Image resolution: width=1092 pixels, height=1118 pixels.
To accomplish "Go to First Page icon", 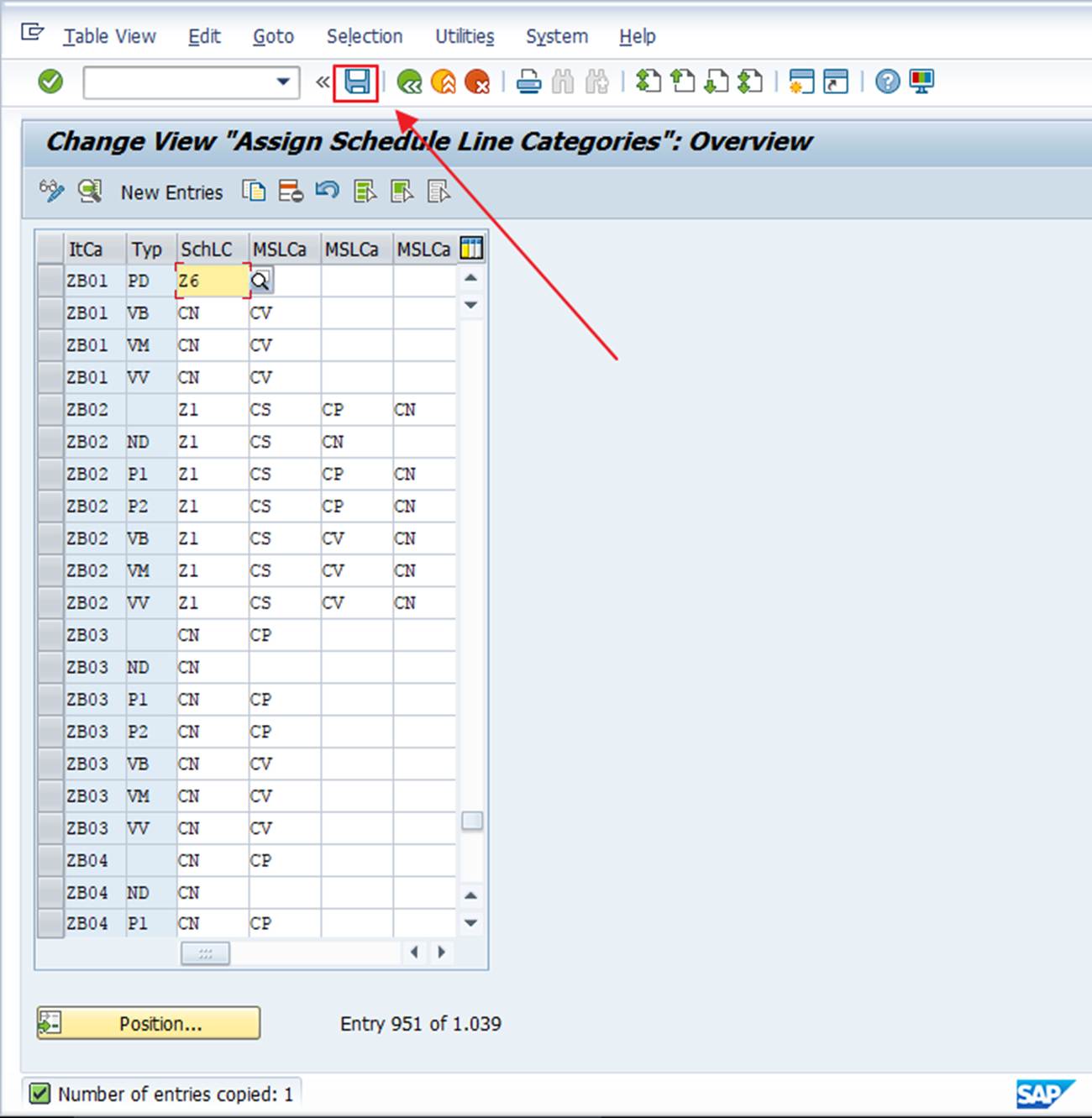I will (648, 81).
